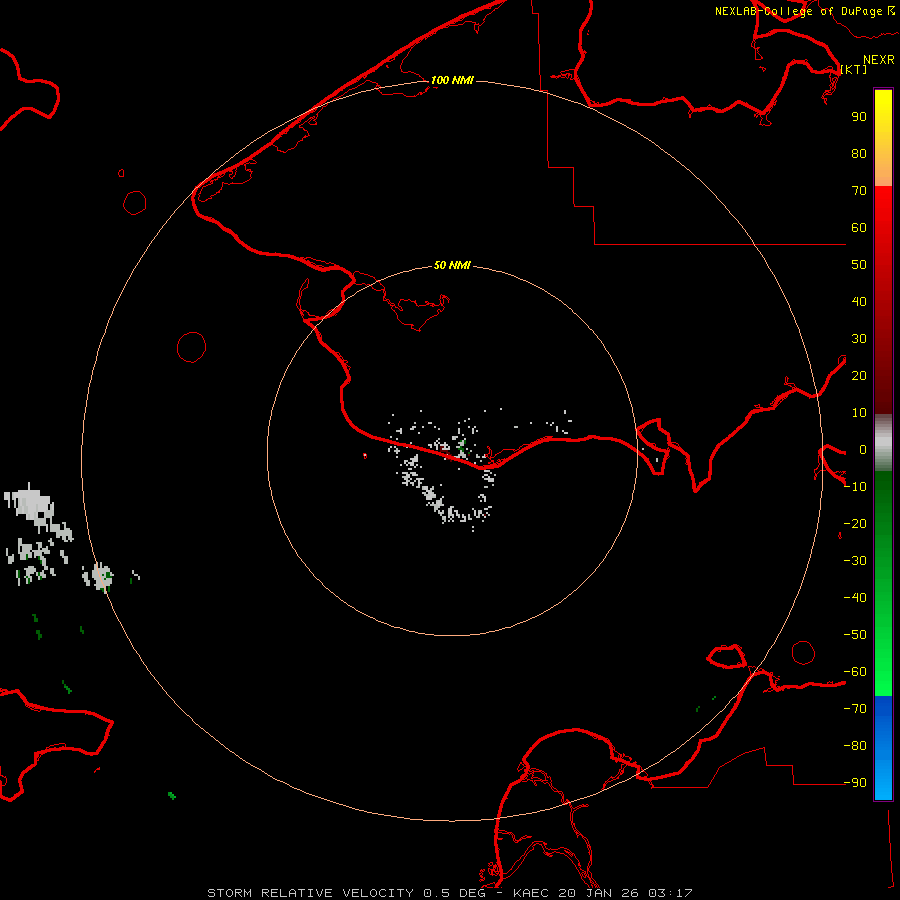
Task: Click the -20 value on the velocity scale
Action: coord(855,524)
